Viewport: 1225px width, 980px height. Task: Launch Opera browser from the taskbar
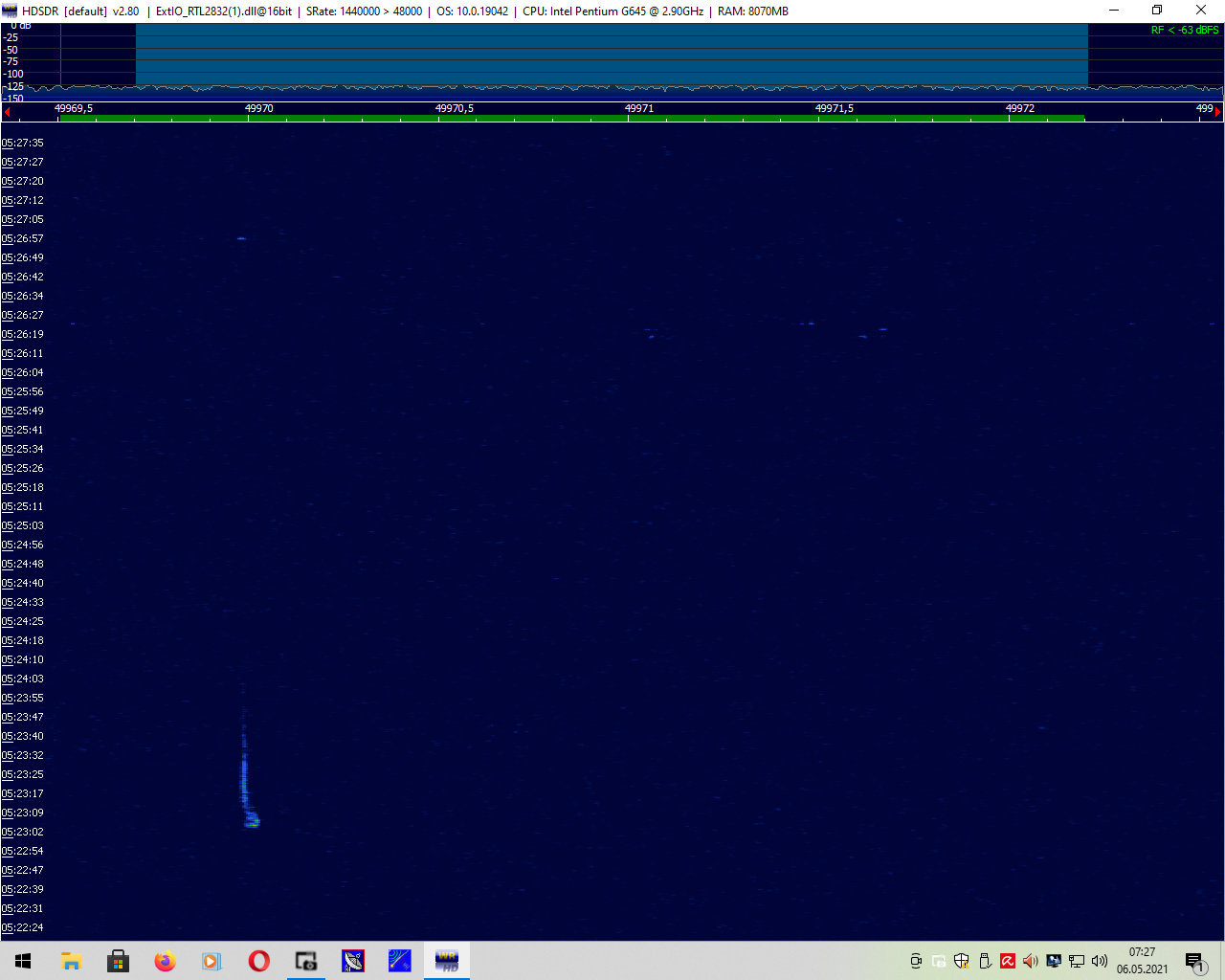259,961
